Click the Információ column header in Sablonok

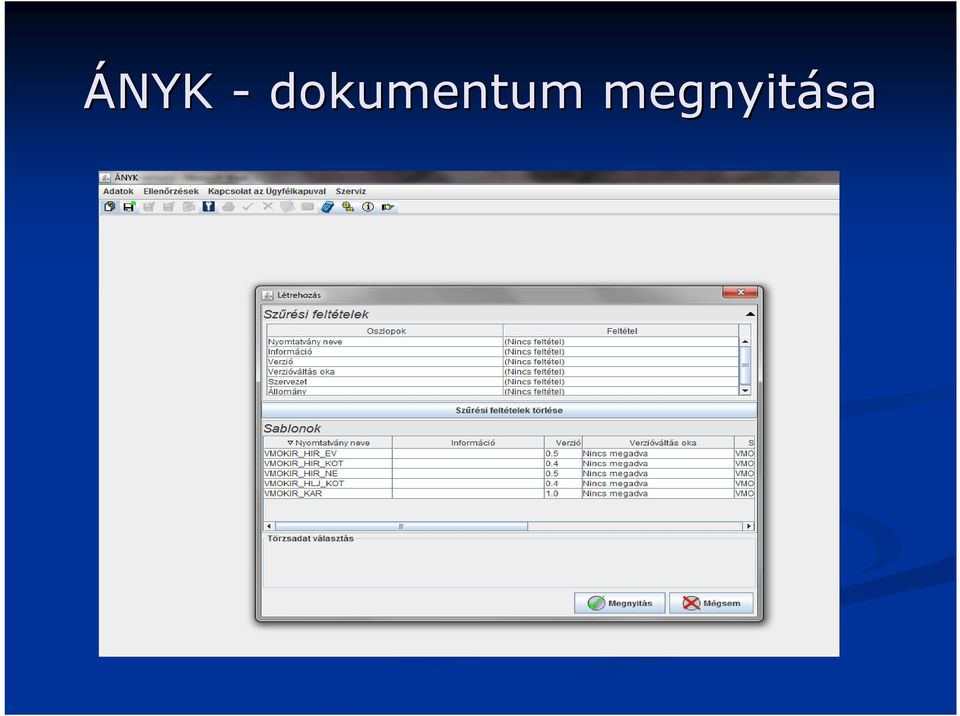pyautogui.click(x=468, y=442)
